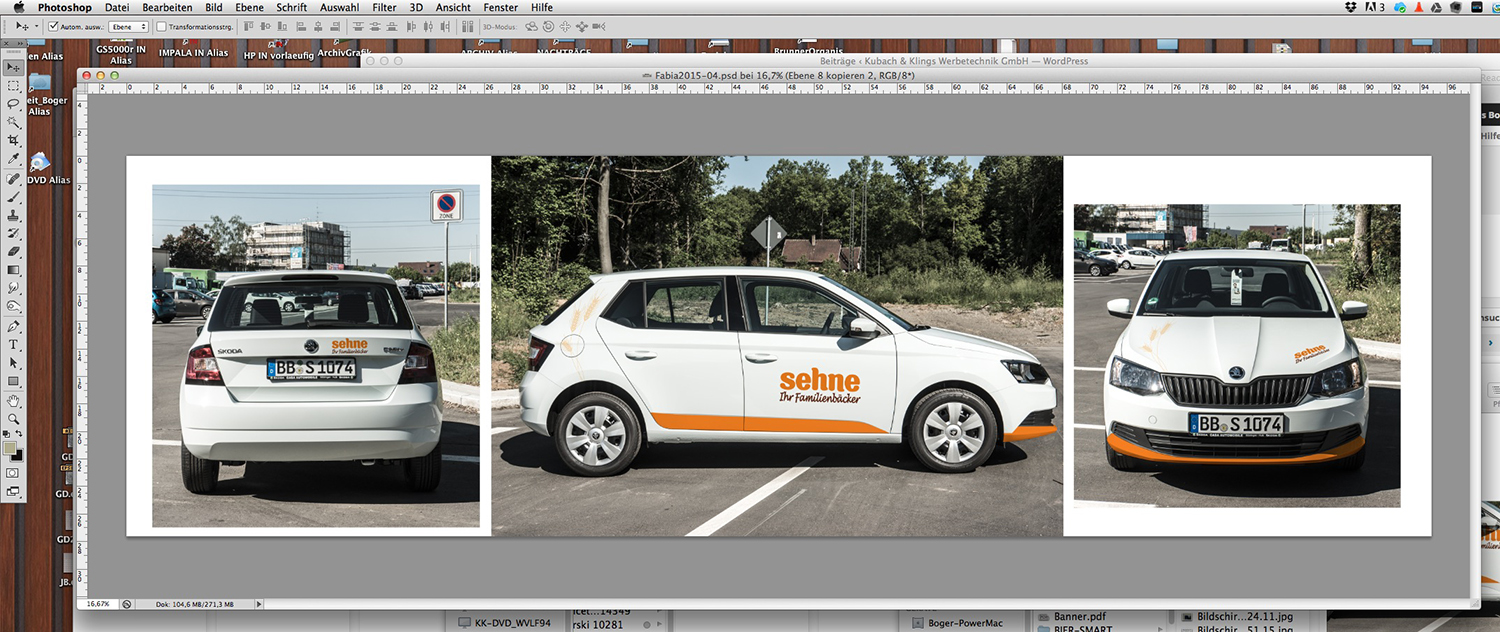Open the Datei menu
The height and width of the screenshot is (632, 1500).
pyautogui.click(x=117, y=7)
